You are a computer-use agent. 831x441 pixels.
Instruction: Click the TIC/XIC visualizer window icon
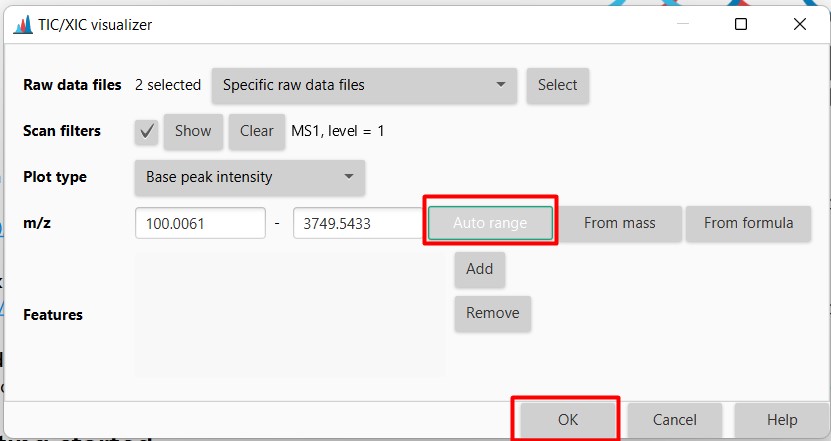(x=21, y=24)
